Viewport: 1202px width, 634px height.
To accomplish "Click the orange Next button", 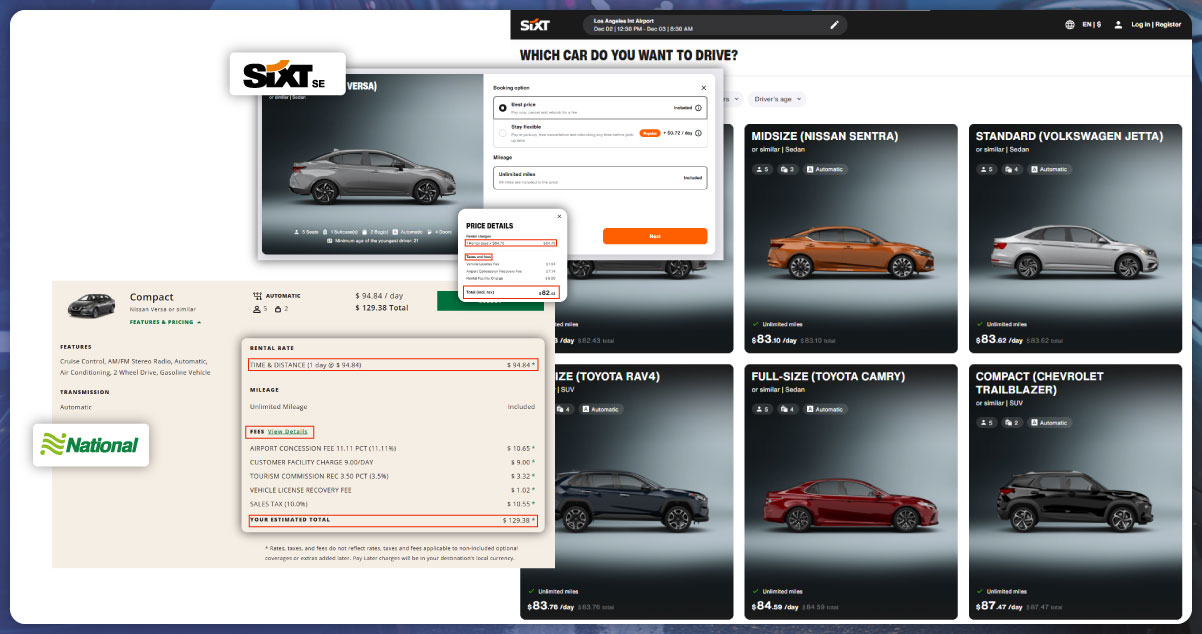I will point(655,236).
